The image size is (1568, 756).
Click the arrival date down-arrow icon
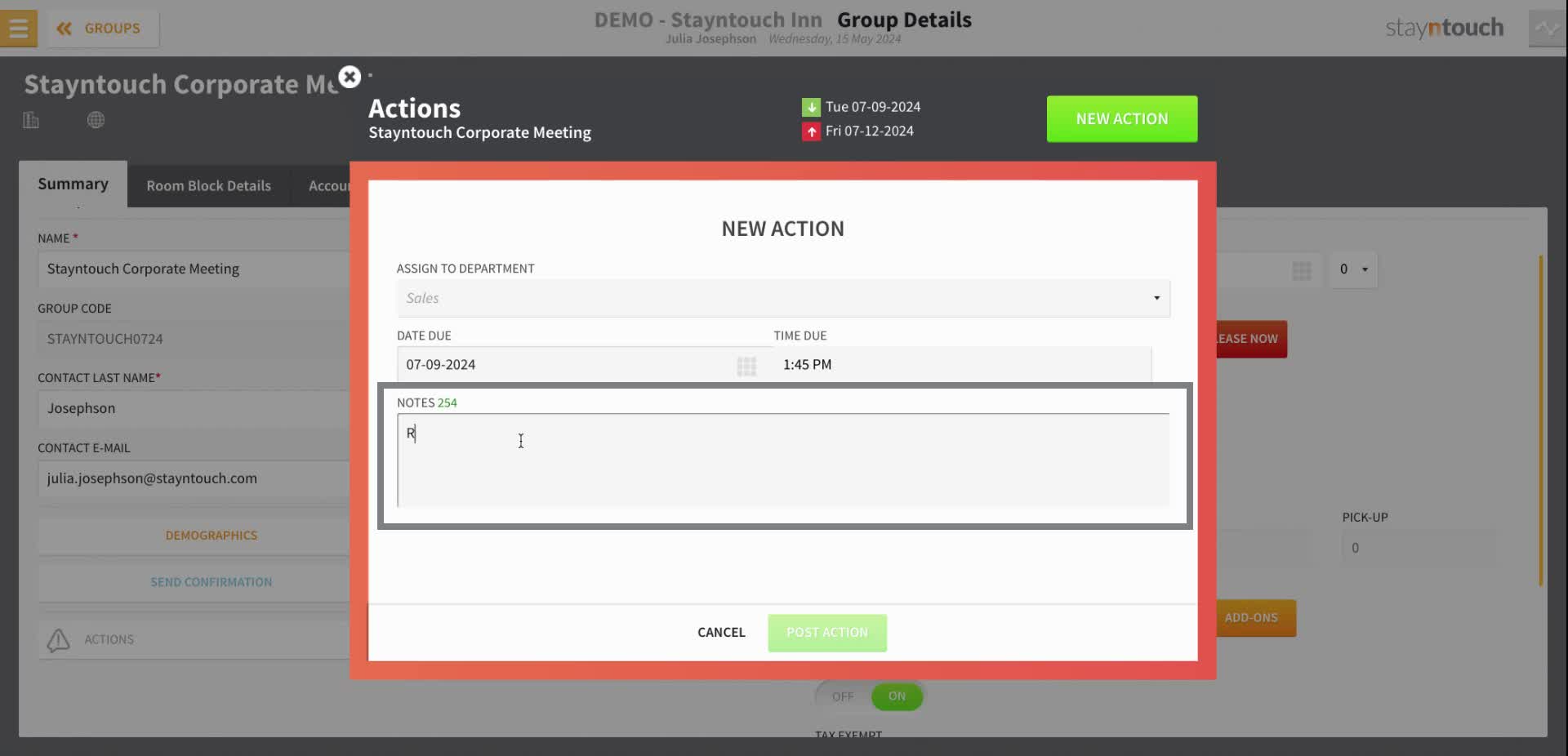point(811,108)
